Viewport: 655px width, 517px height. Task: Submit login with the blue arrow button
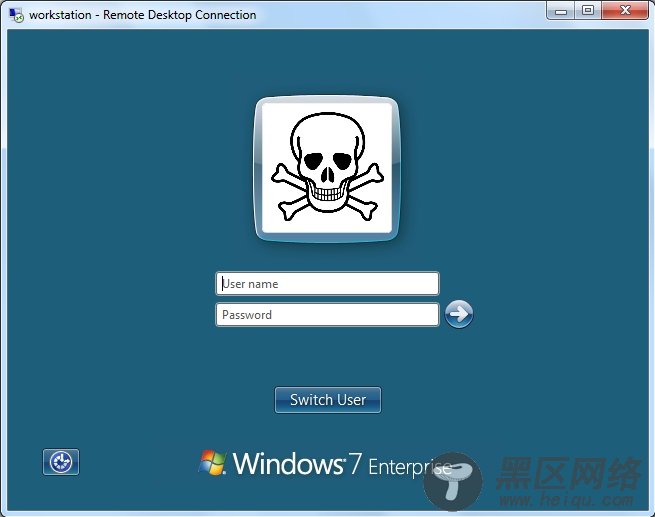(x=459, y=314)
